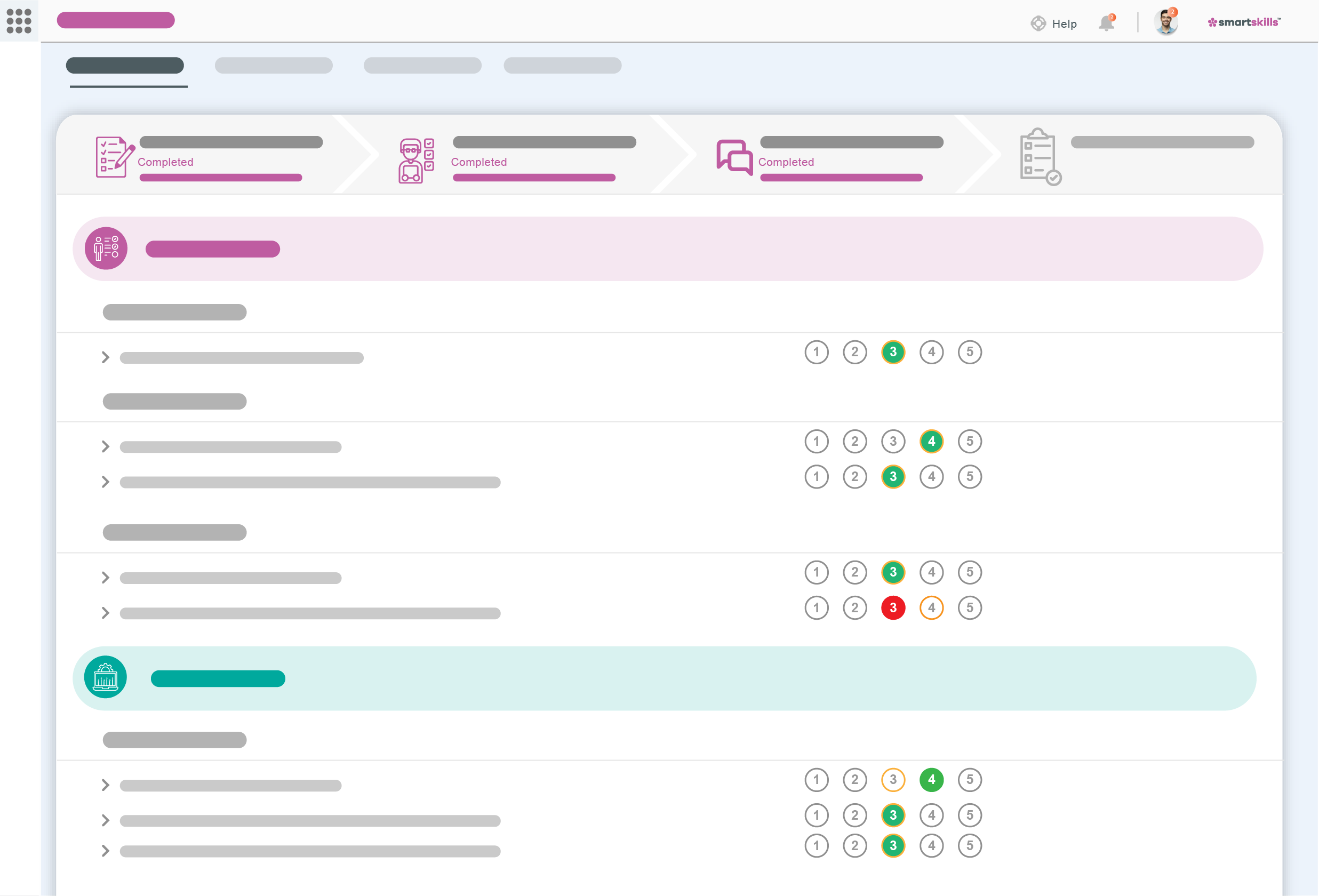
Task: Click the final step clipboard-check icon
Action: (x=1040, y=157)
